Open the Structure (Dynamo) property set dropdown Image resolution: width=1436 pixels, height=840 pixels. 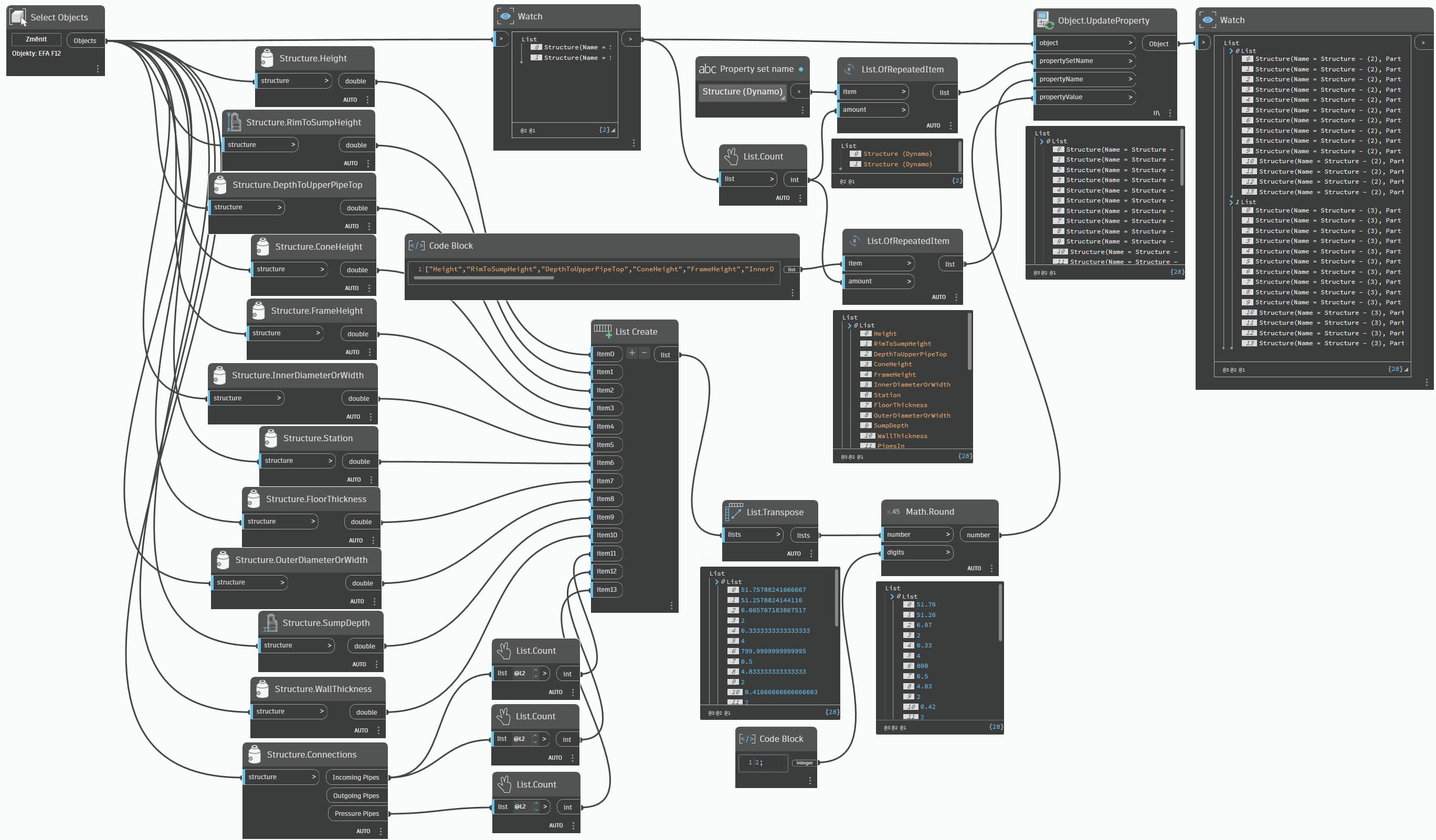click(x=742, y=92)
